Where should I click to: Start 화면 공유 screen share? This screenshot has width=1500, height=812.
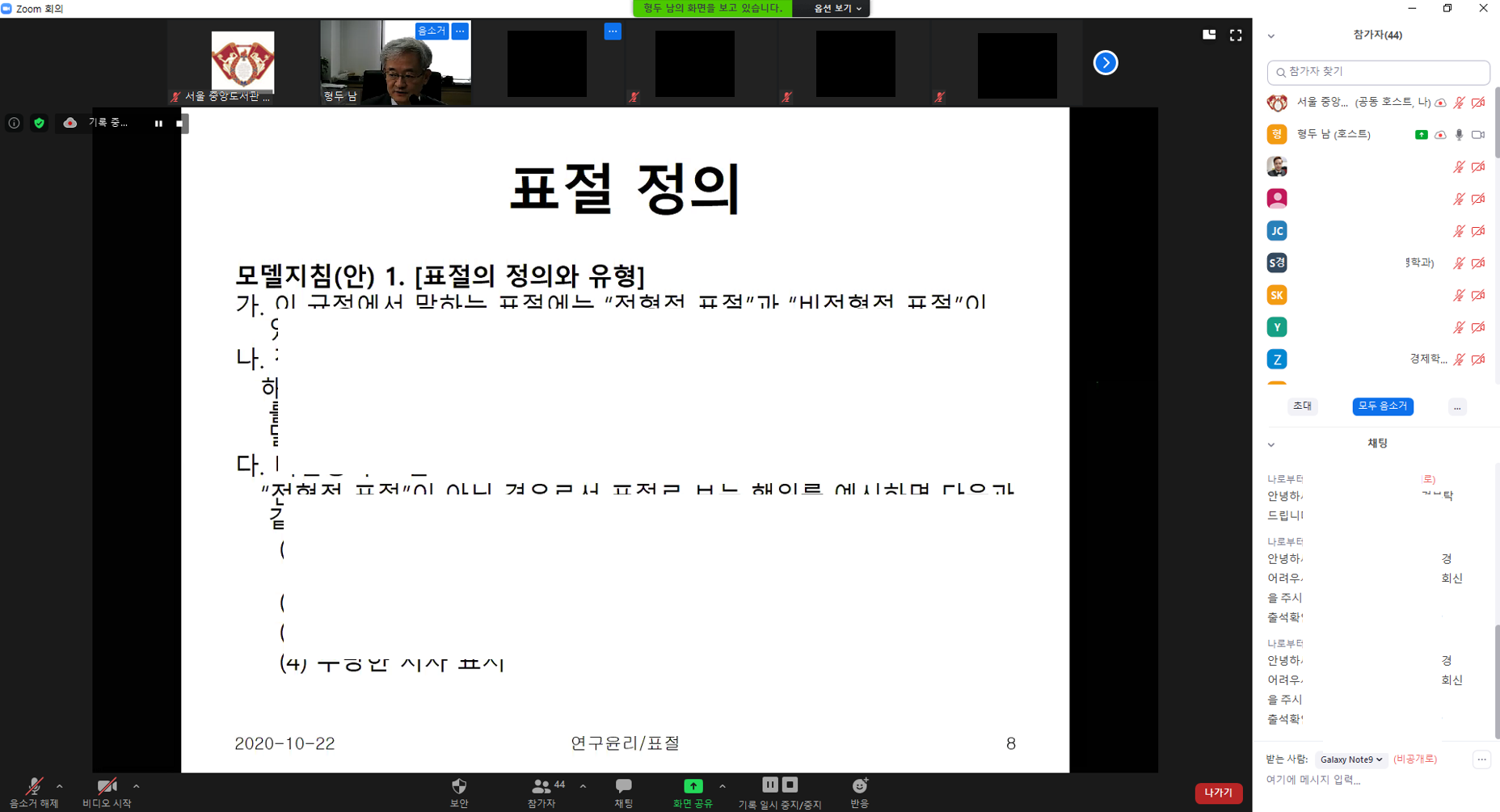[x=693, y=793]
